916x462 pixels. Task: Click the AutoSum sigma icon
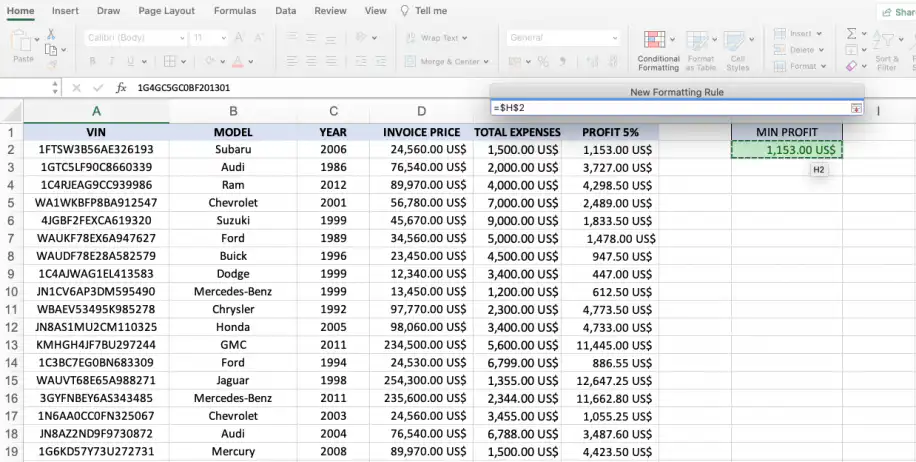852,34
